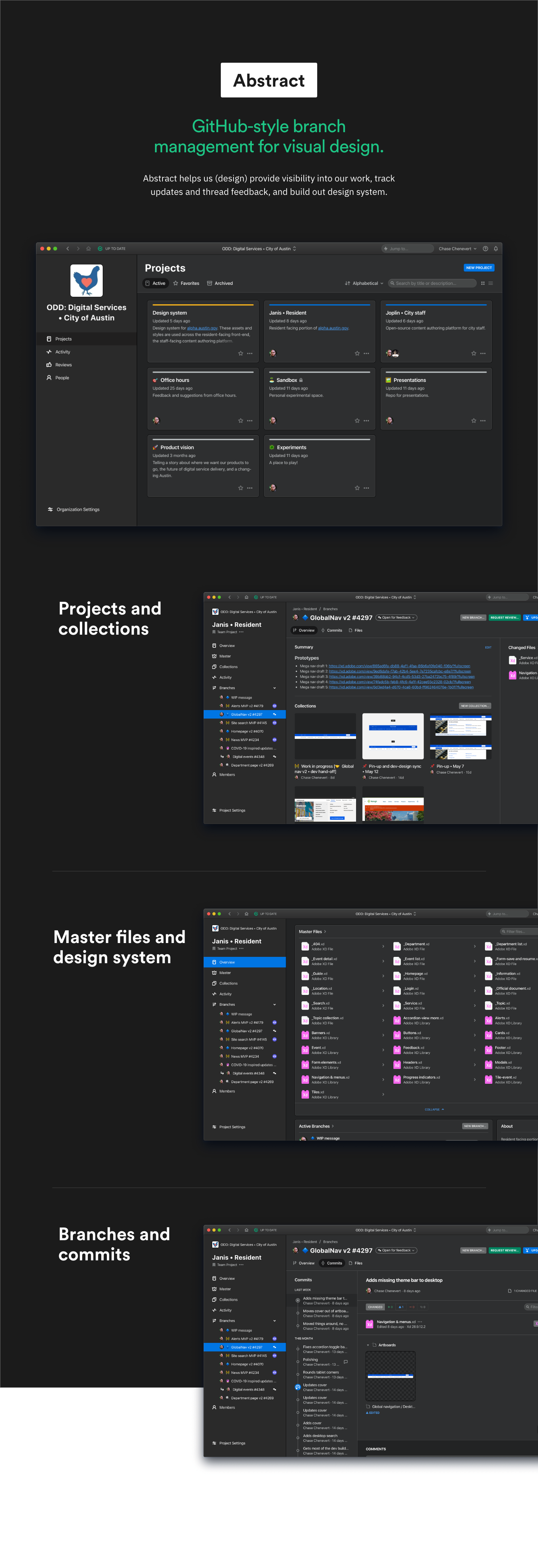This screenshot has height=1568, width=538.
Task: Click the comment icon on the Polishing commit
Action: [346, 1362]
